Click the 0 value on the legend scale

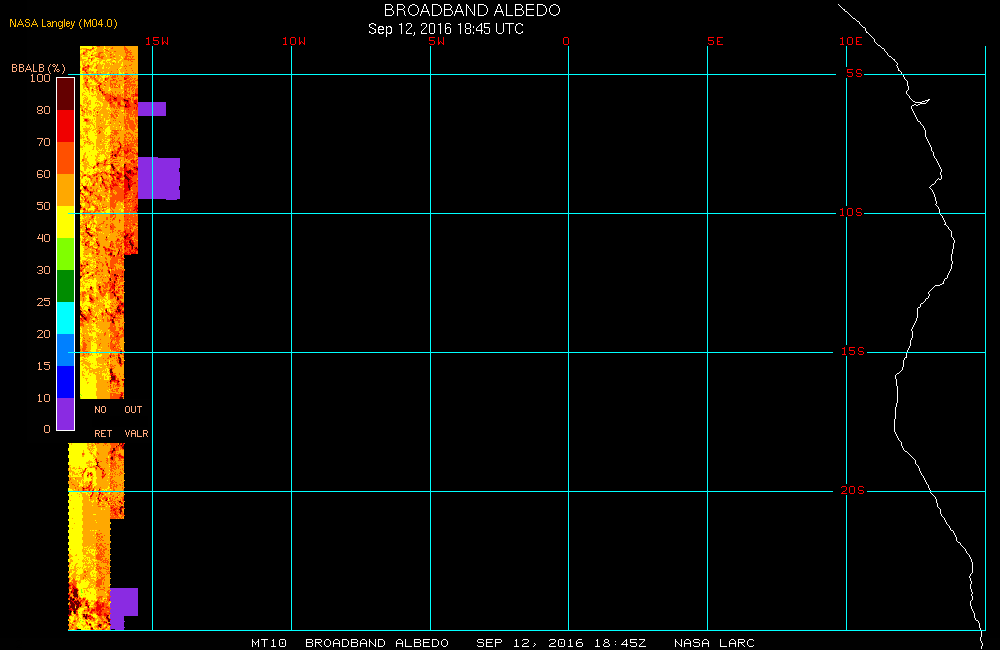pos(47,429)
